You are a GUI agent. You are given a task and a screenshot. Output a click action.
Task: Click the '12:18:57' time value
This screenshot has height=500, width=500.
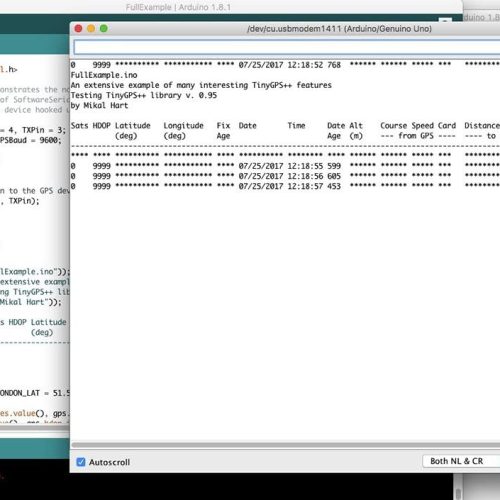point(305,186)
